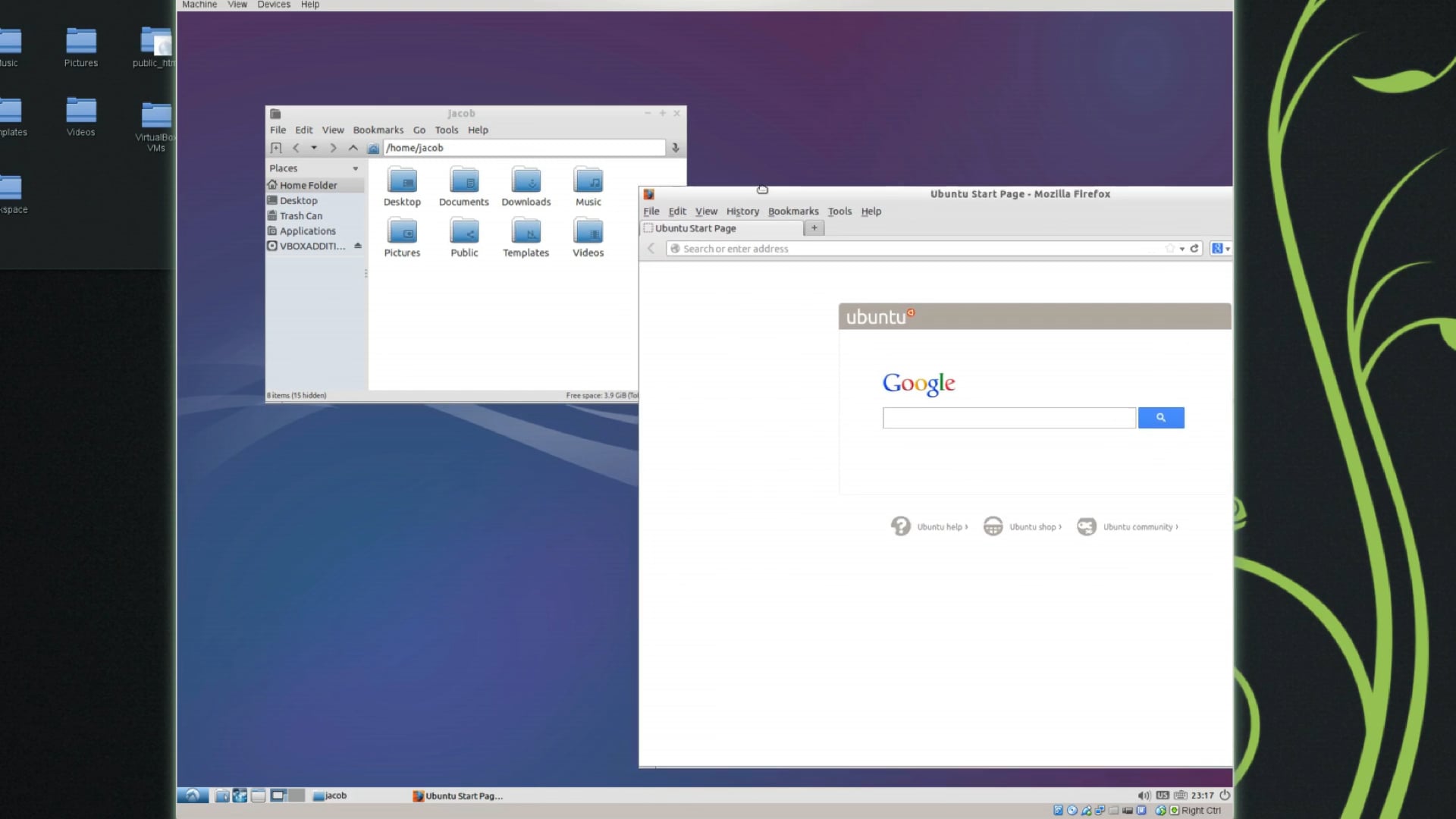The width and height of the screenshot is (1456, 819).
Task: Open VirtualBox Machine menu
Action: (x=199, y=5)
